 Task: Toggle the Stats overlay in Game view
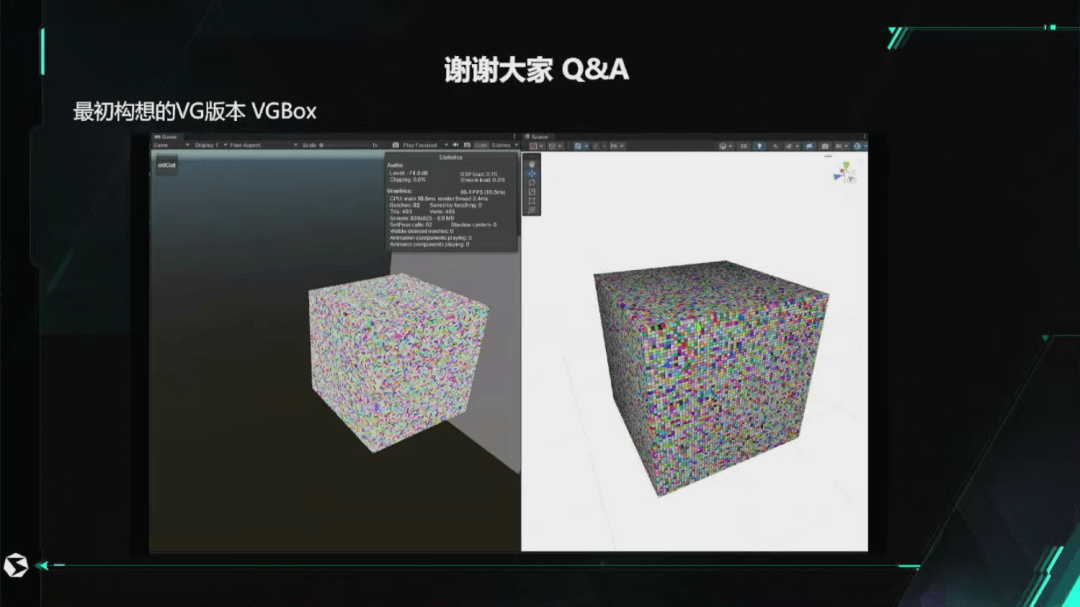click(x=481, y=145)
